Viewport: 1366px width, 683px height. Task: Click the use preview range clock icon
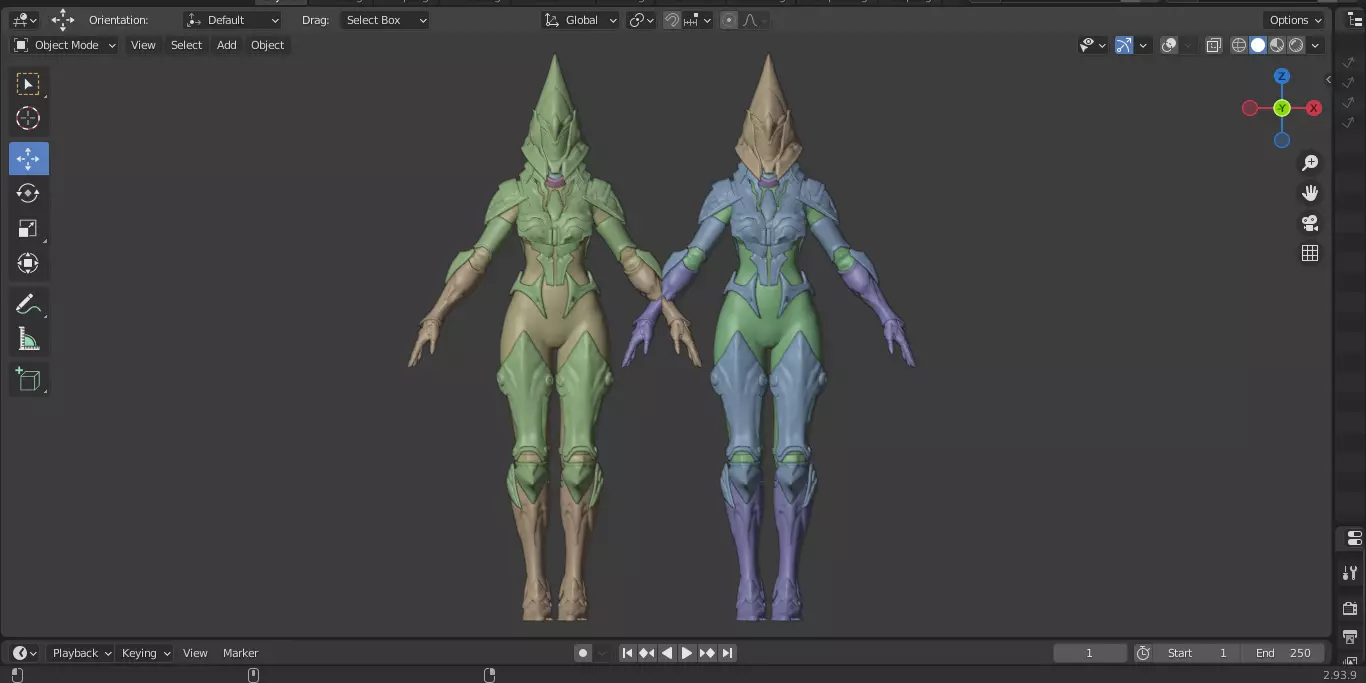click(x=1143, y=653)
